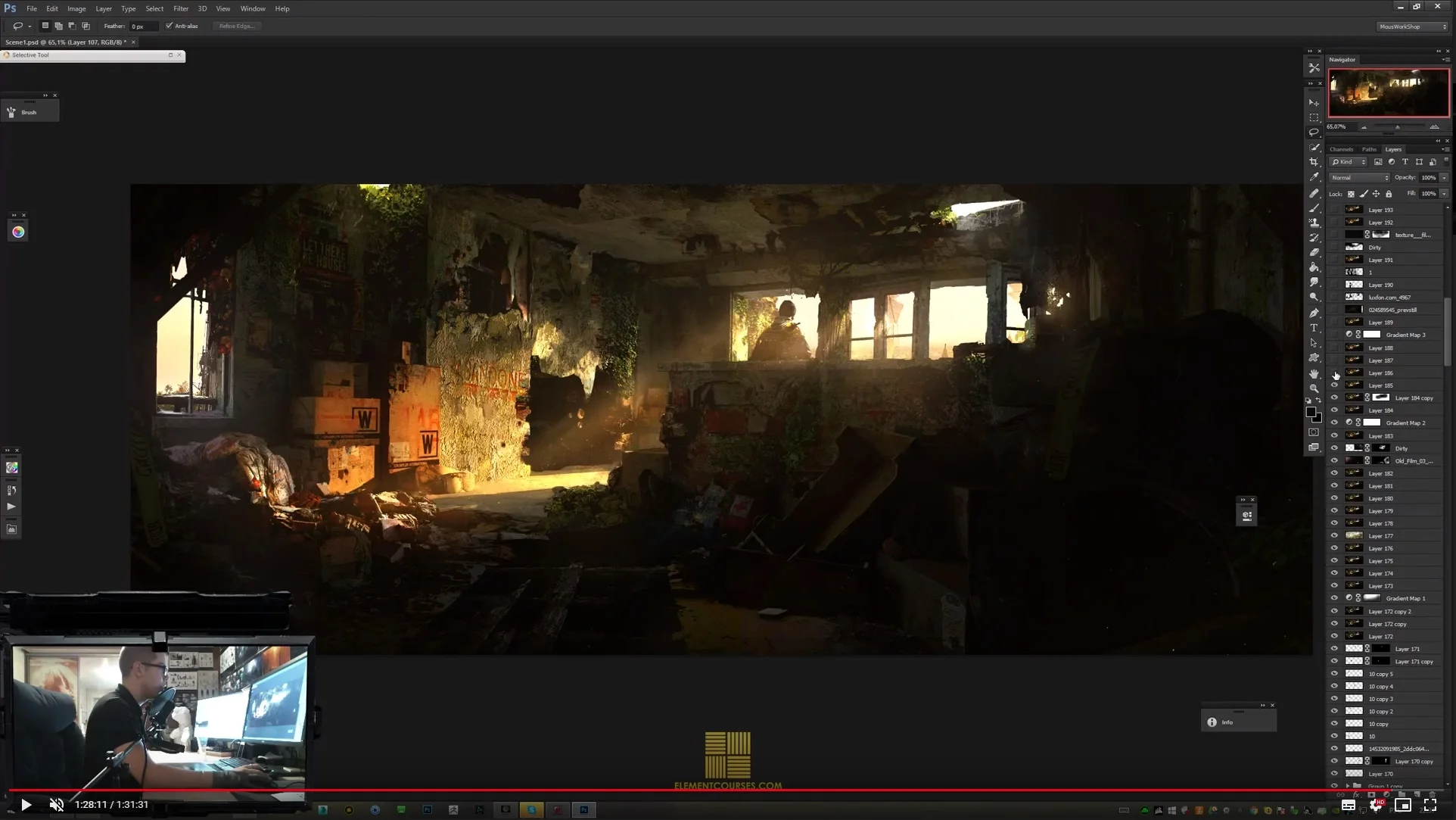Select the Spot Healing Brush tool
The width and height of the screenshot is (1456, 820).
pyautogui.click(x=1314, y=193)
